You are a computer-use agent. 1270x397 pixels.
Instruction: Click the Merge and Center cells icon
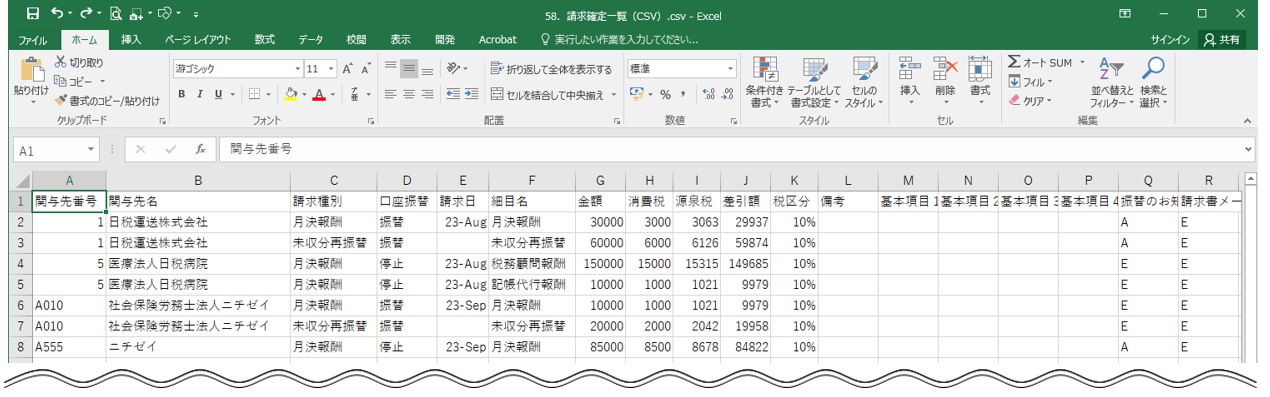pyautogui.click(x=496, y=94)
